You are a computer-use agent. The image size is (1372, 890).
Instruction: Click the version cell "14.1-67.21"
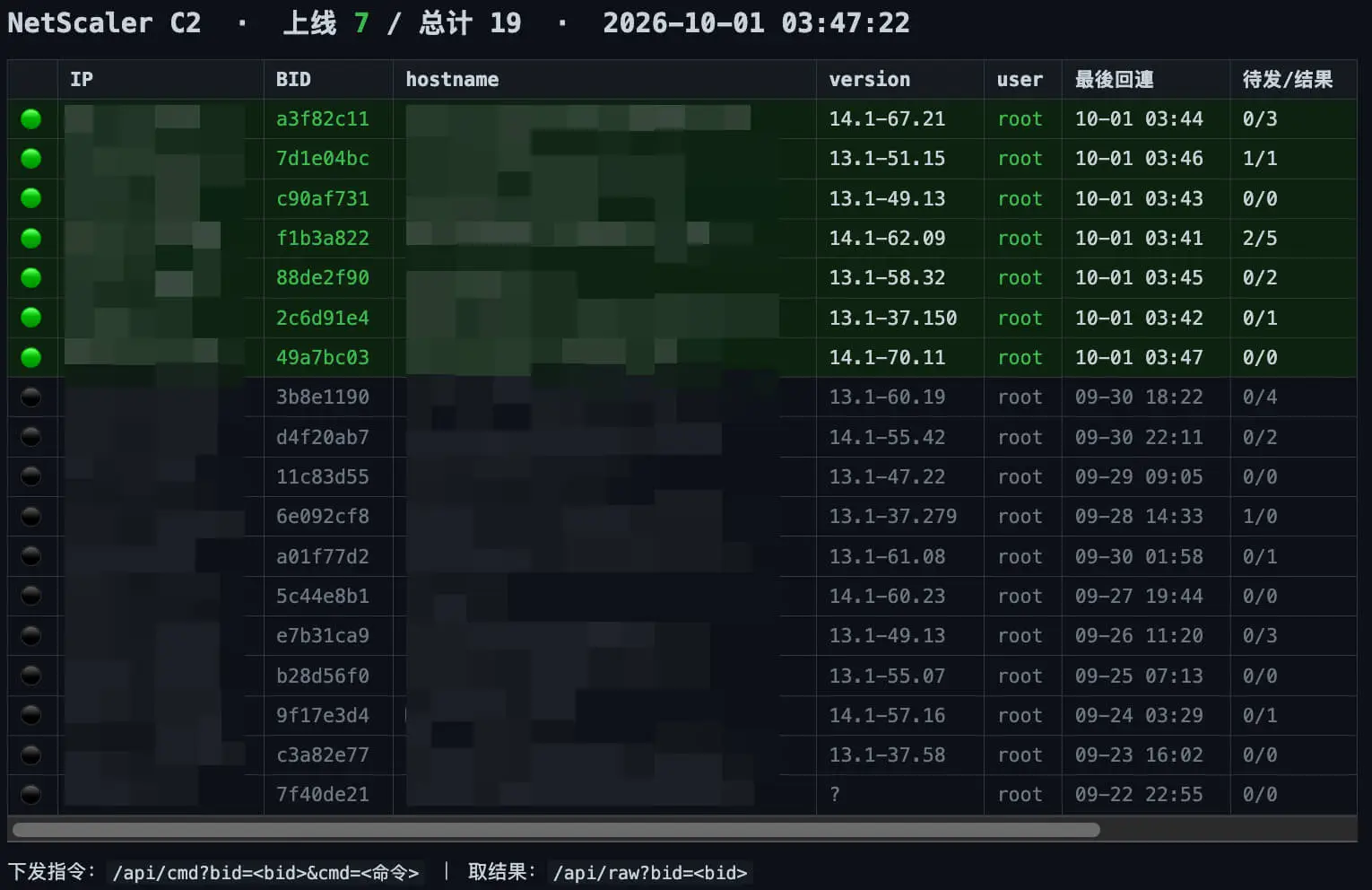[x=887, y=118]
